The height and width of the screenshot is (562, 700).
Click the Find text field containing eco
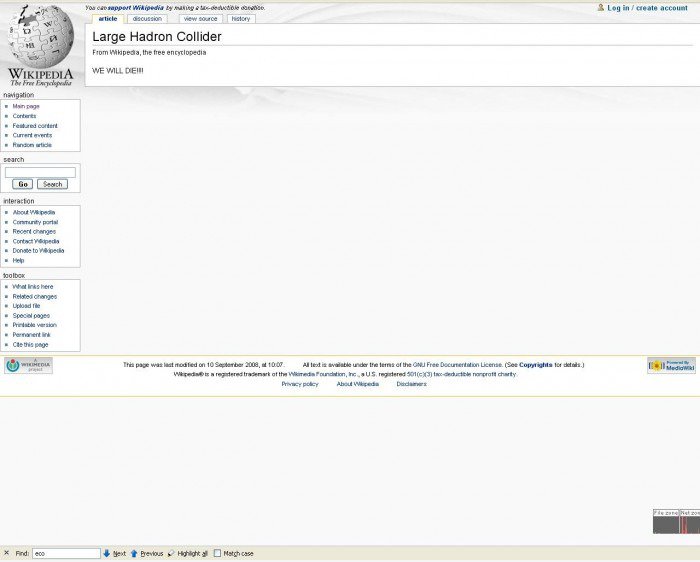coord(66,554)
